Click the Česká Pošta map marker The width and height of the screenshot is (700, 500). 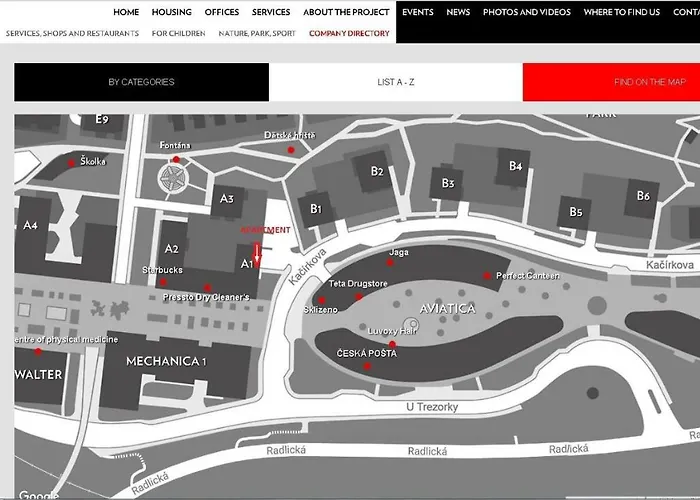tap(367, 366)
